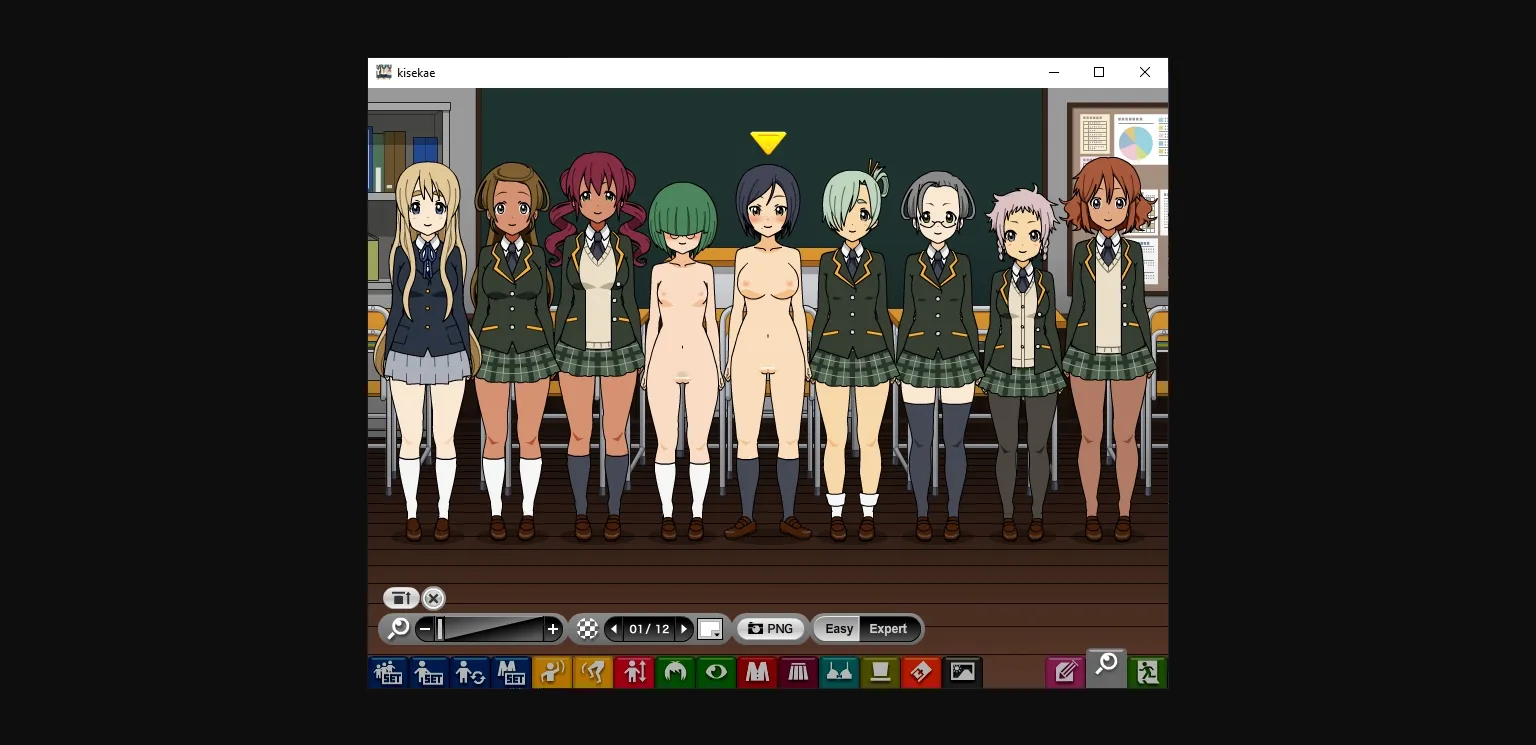Open the body height adjustment tool
1536x745 pixels.
(634, 672)
